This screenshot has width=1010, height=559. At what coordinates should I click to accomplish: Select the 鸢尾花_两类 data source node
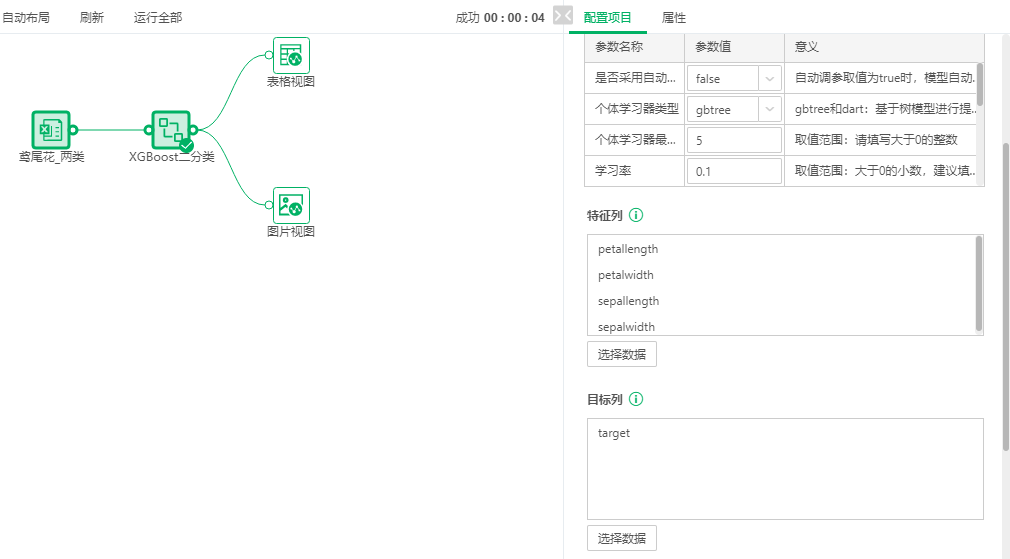tap(51, 129)
